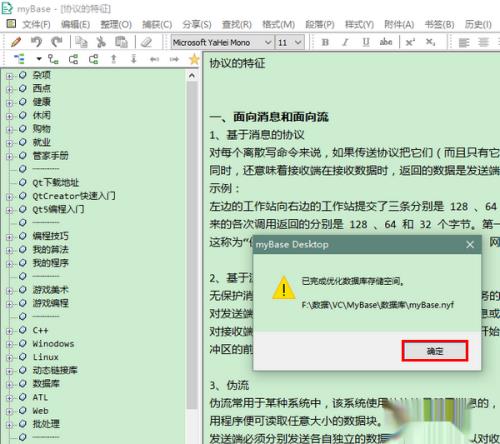
Task: Open the font name dropdown
Action: tap(267, 42)
